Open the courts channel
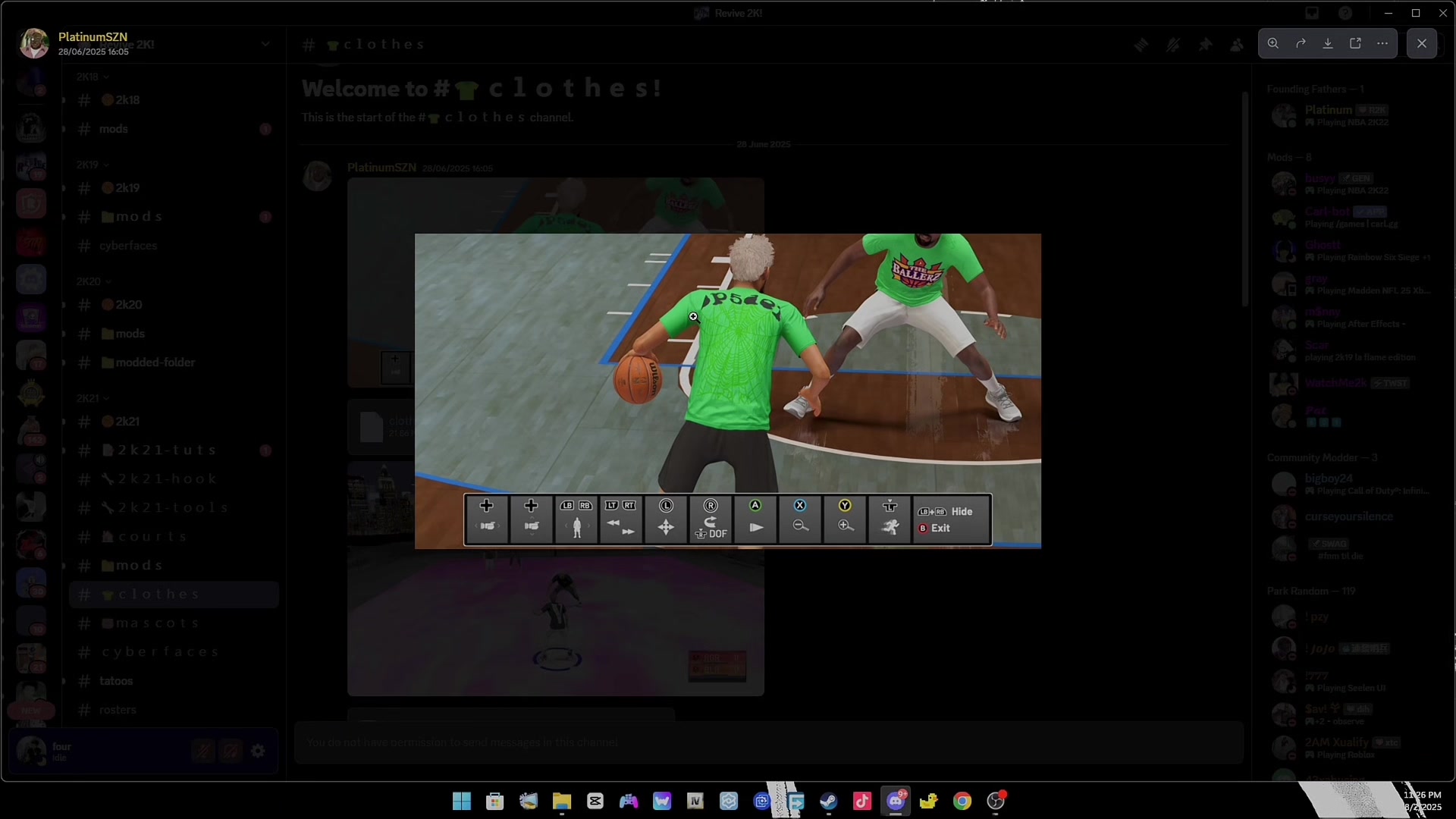 point(174,537)
